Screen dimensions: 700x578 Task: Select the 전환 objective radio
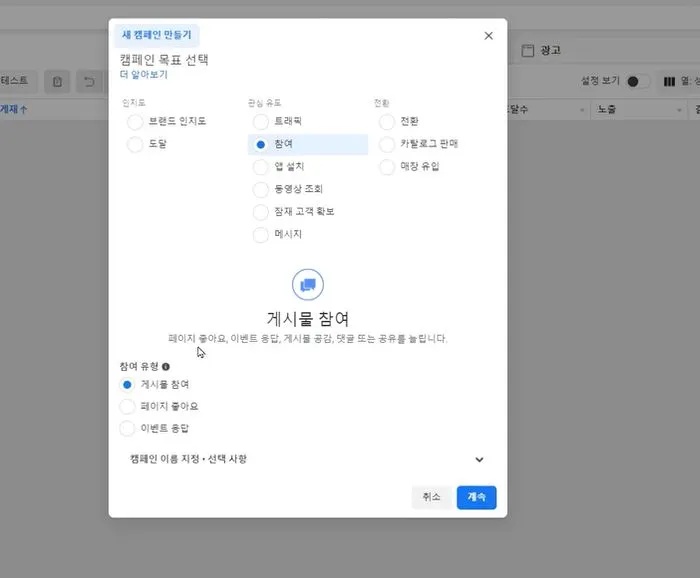click(387, 121)
